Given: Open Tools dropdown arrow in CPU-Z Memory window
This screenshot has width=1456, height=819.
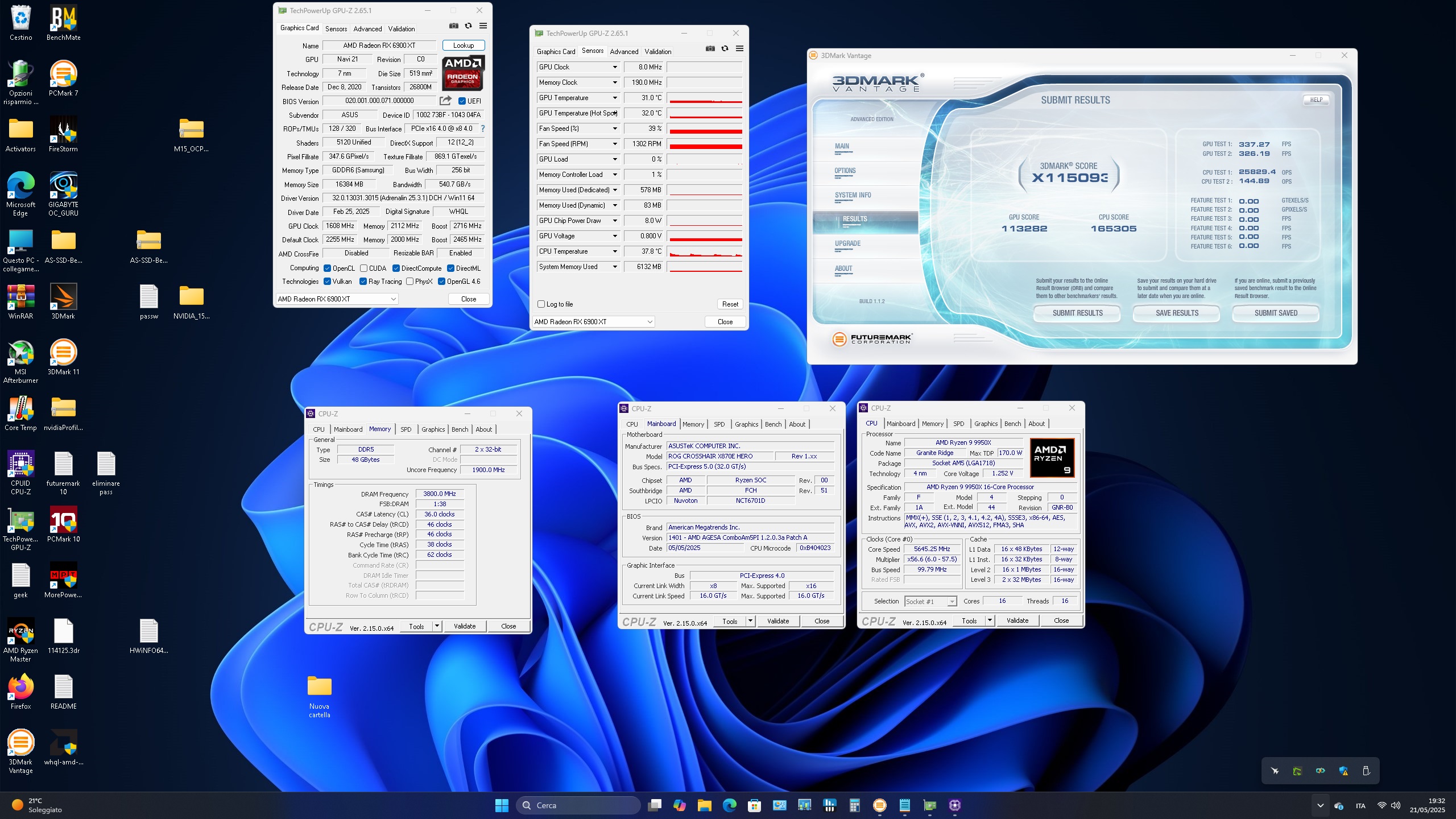Looking at the screenshot, I should click(x=437, y=626).
